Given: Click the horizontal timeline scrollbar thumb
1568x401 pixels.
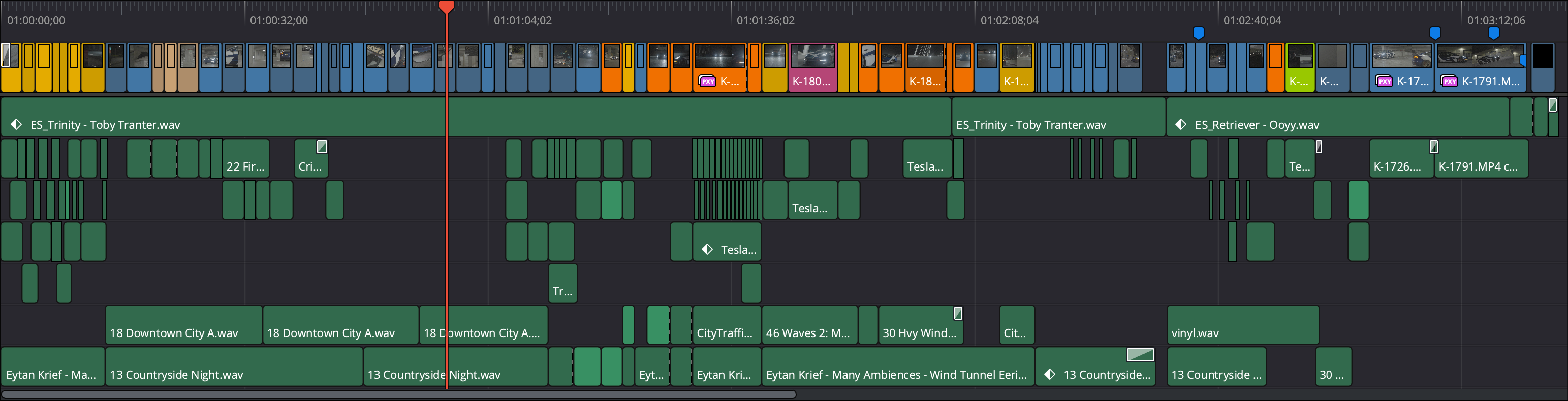Looking at the screenshot, I should pyautogui.click(x=399, y=394).
